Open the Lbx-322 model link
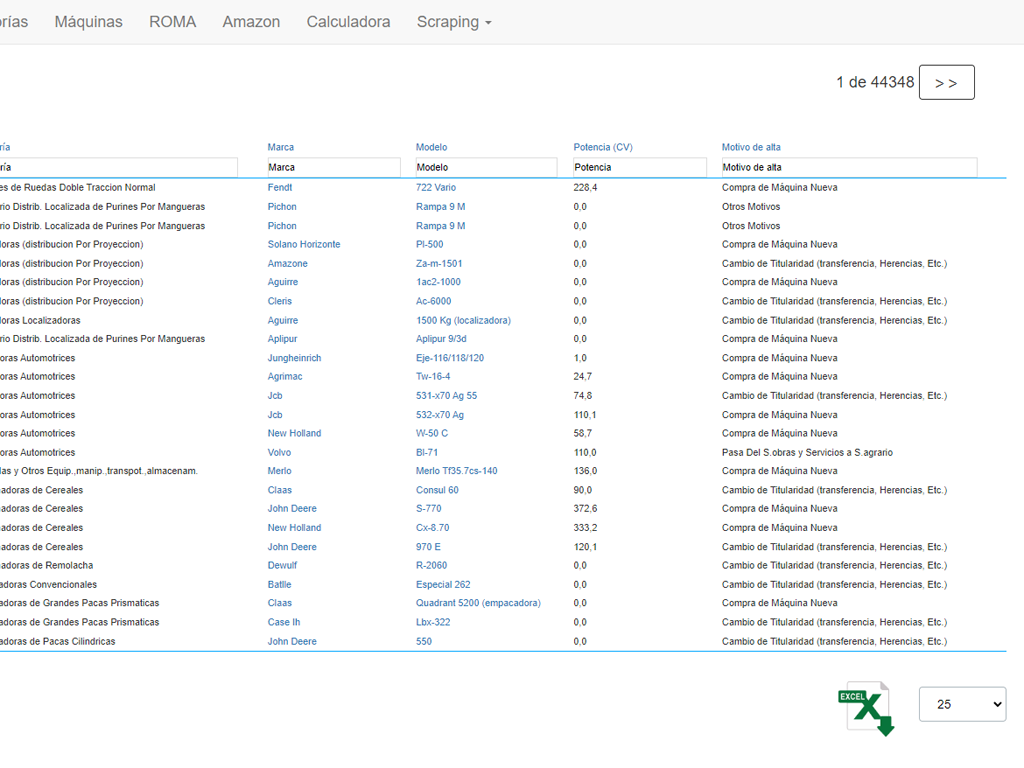This screenshot has width=1024, height=768. (433, 622)
